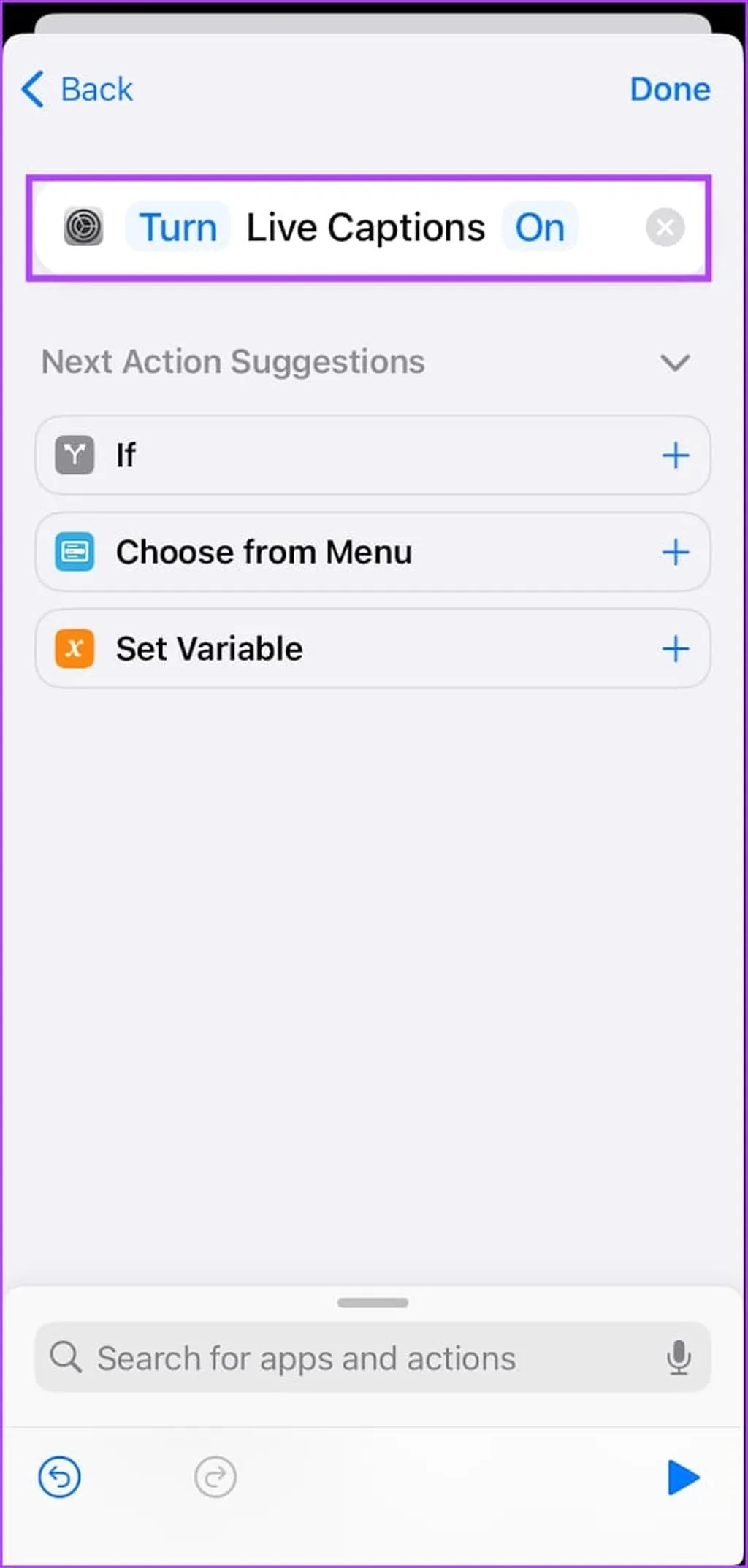This screenshot has width=748, height=1568.
Task: Tap the back chevron arrow icon
Action: coord(33,89)
